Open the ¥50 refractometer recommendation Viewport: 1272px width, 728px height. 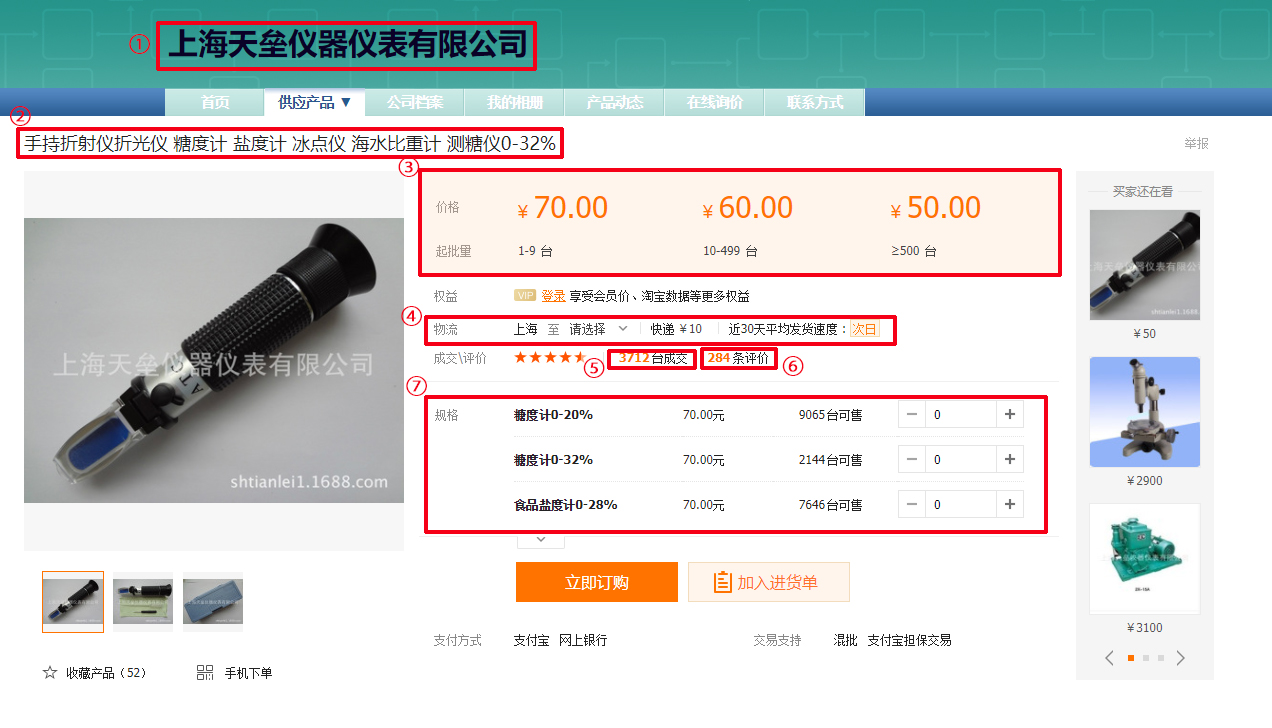click(x=1145, y=265)
